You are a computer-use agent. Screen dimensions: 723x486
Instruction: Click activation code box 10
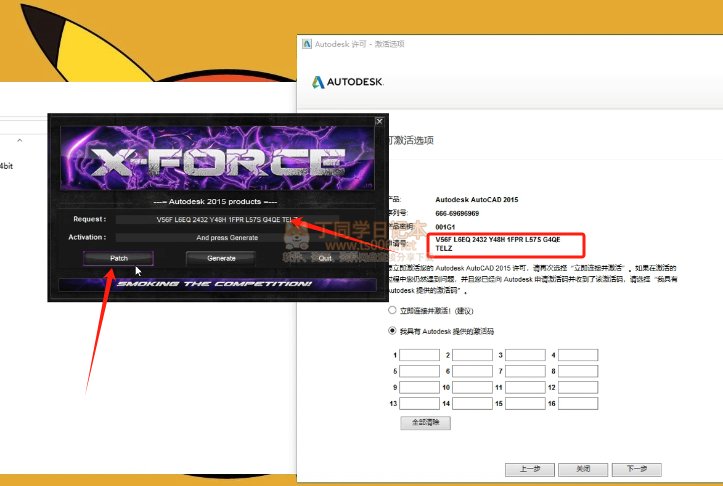472,387
